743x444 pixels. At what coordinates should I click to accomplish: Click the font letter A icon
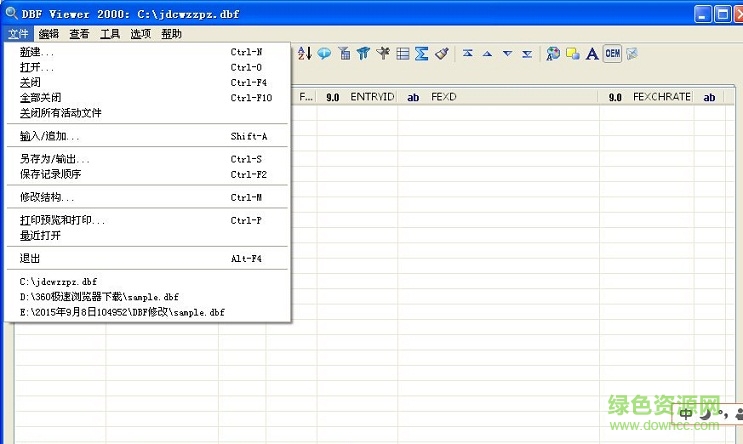pos(592,54)
